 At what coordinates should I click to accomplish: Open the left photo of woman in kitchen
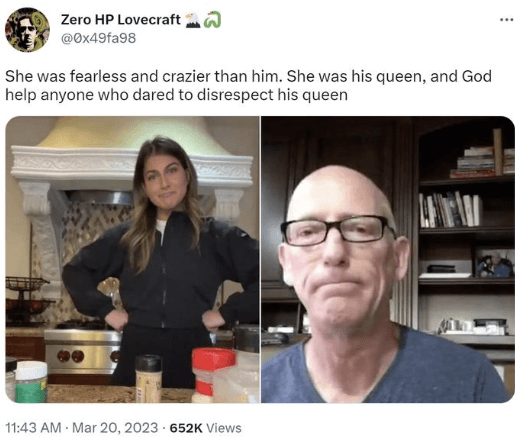pyautogui.click(x=133, y=259)
